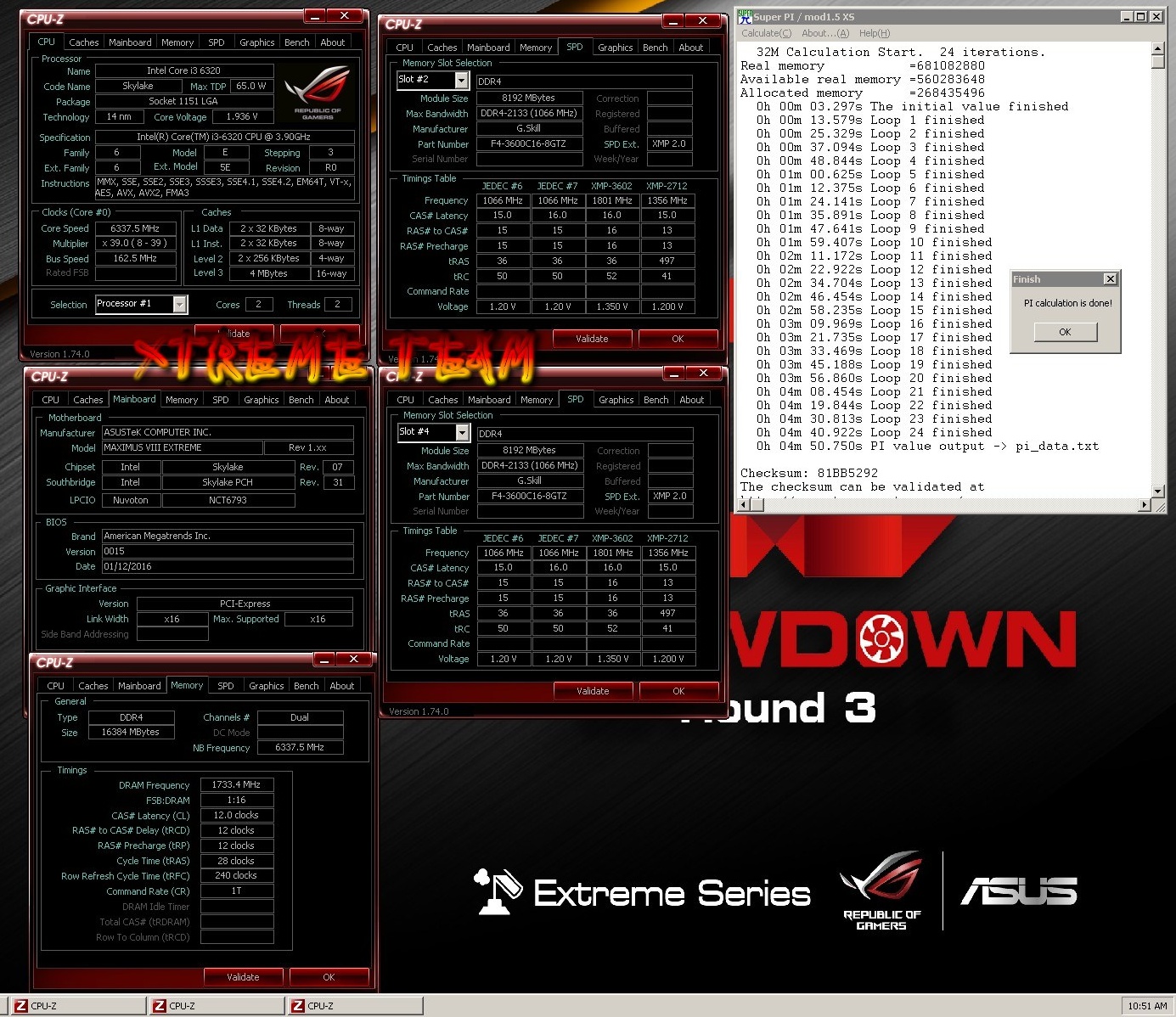Click the taskbar clock showing 10:51 AM
The width and height of the screenshot is (1176, 1017).
click(x=1147, y=1006)
